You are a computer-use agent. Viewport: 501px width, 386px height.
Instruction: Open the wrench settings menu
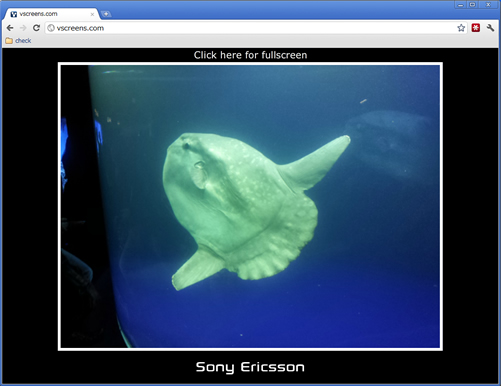point(490,28)
